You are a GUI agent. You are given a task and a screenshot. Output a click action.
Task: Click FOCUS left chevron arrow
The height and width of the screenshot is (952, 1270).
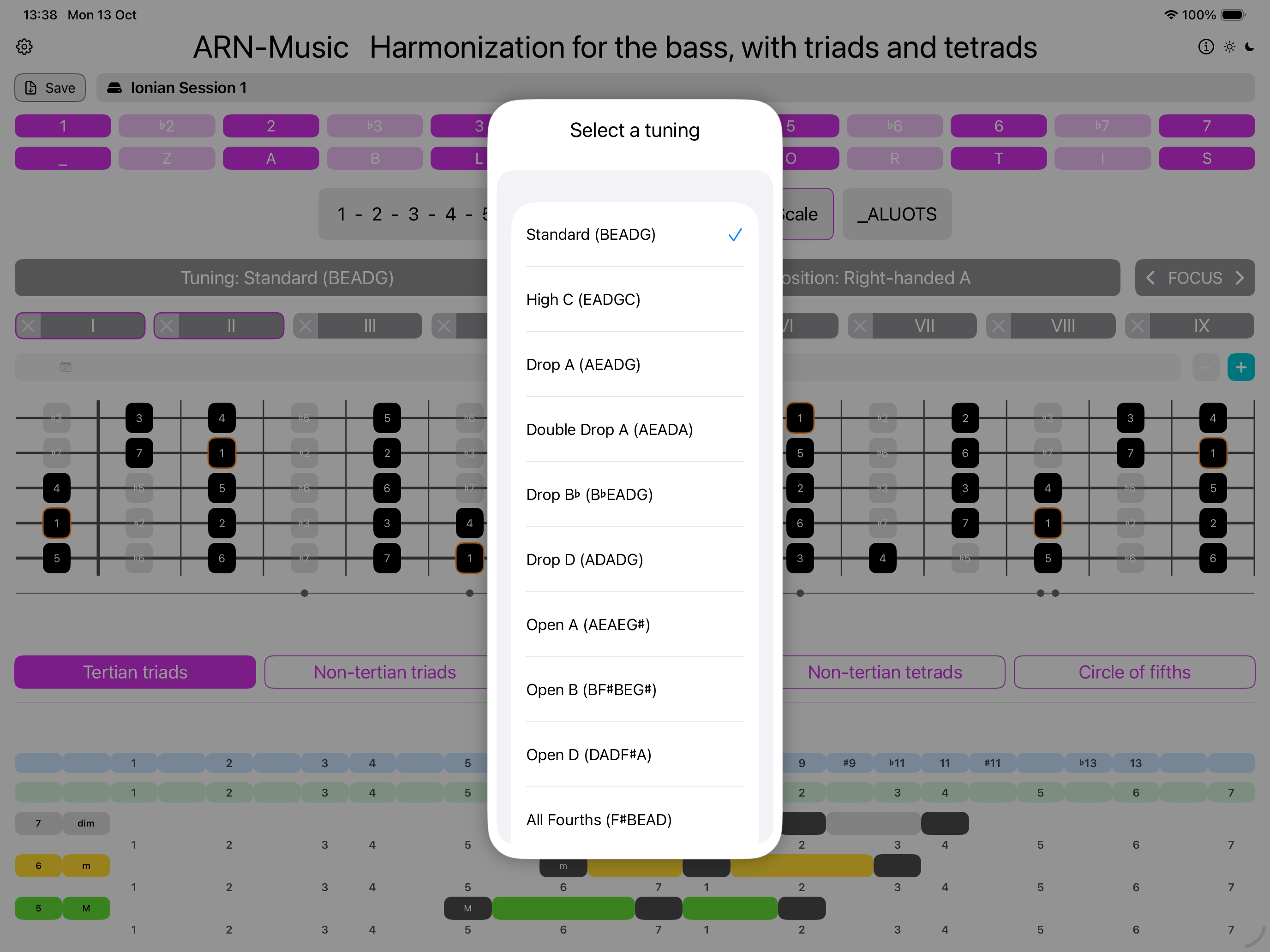coord(1150,278)
